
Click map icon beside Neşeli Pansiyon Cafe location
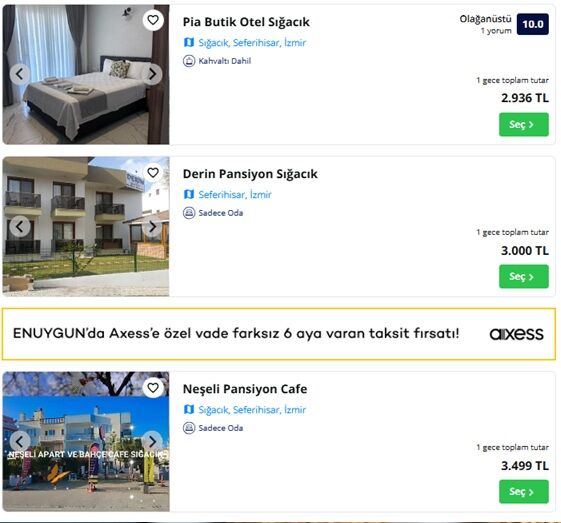coord(189,410)
